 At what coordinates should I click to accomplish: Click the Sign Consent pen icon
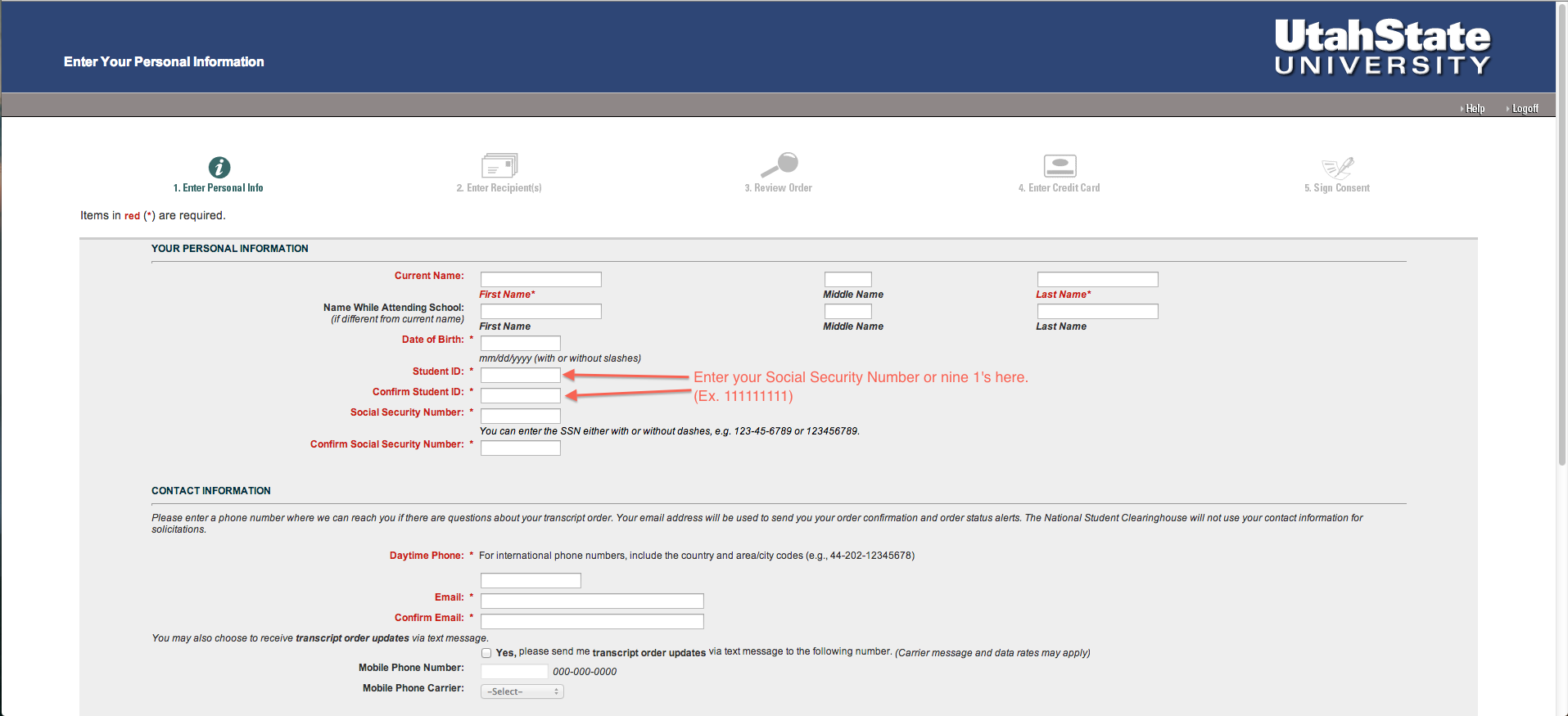click(1338, 167)
